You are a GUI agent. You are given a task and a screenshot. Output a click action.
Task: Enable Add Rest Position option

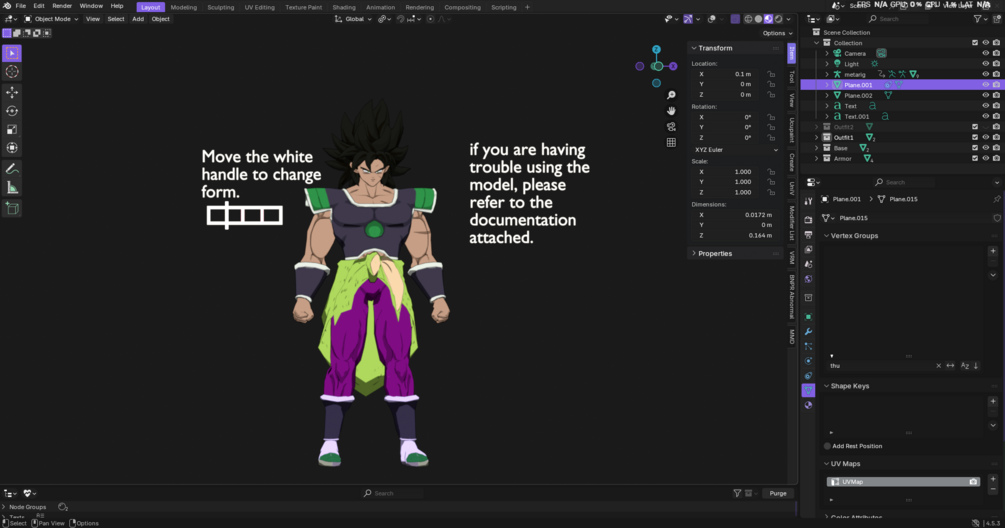tap(827, 446)
